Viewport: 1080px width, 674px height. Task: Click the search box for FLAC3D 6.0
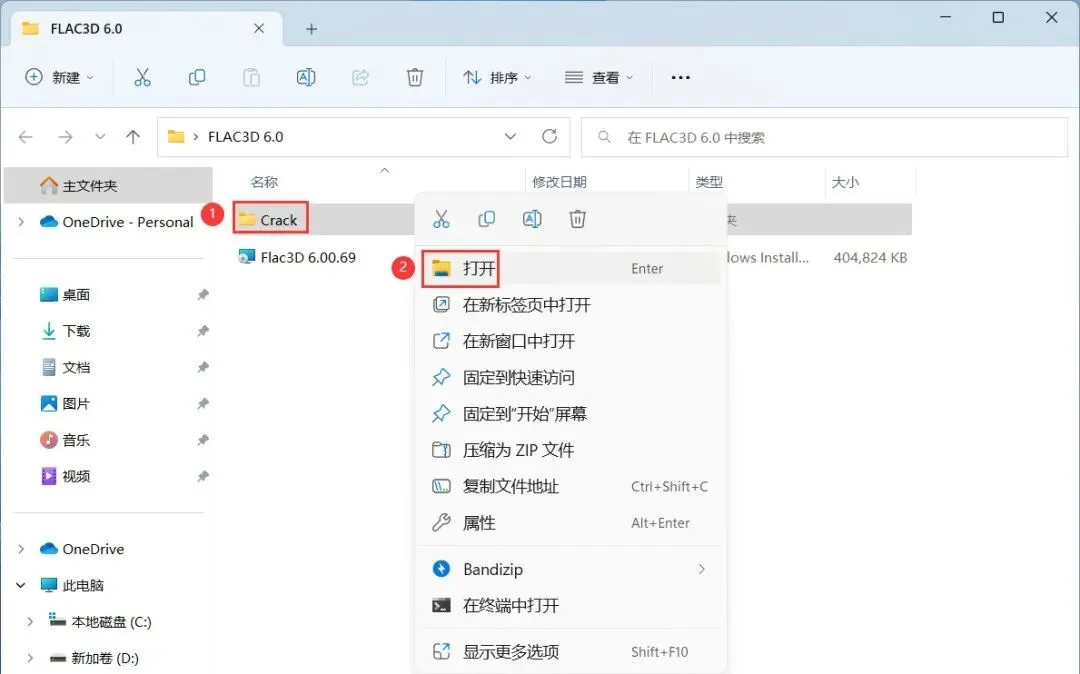point(824,137)
